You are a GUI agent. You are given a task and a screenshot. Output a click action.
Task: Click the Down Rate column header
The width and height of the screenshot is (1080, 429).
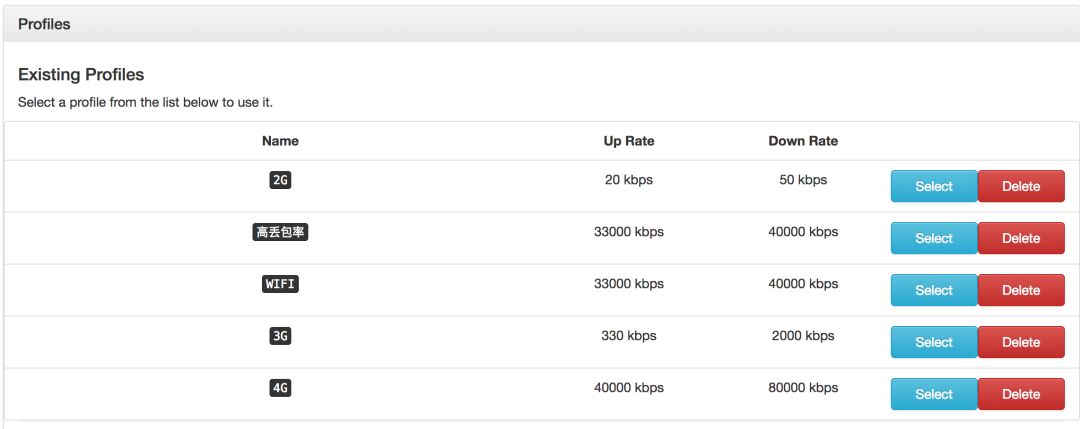coord(803,141)
